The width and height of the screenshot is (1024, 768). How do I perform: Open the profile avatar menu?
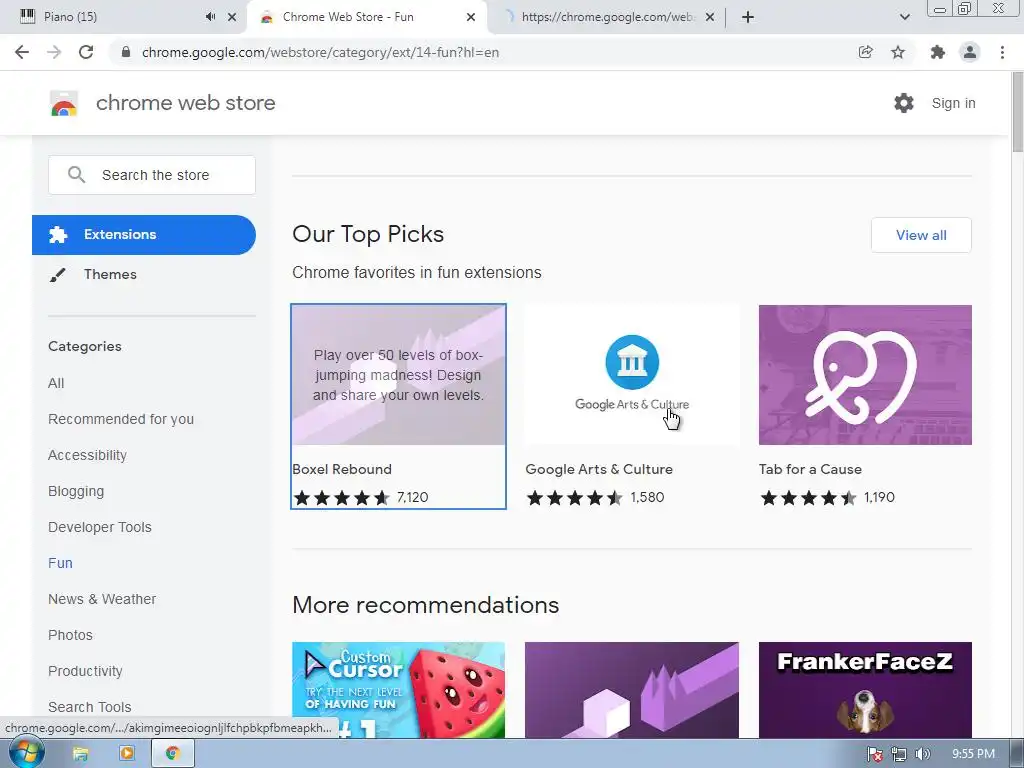970,52
